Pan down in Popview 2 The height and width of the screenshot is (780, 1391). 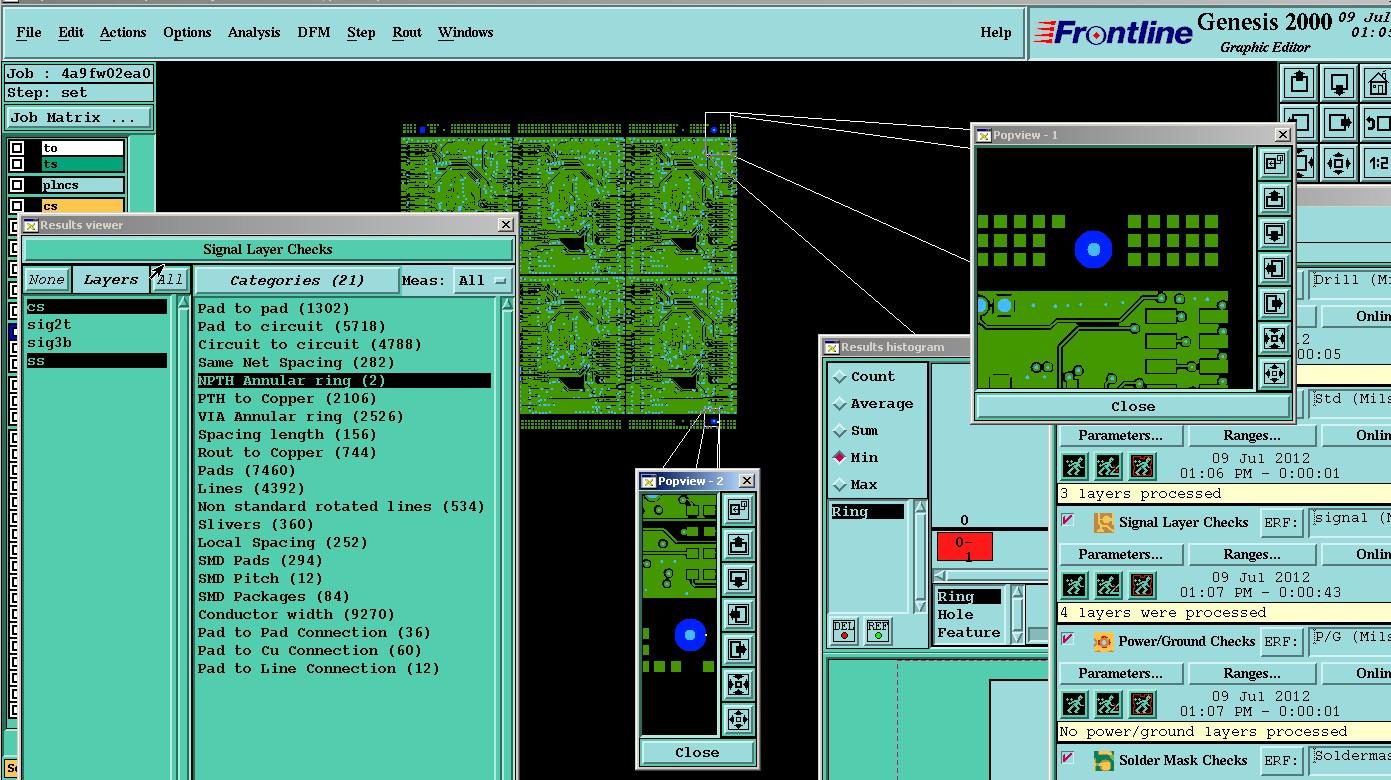[738, 580]
